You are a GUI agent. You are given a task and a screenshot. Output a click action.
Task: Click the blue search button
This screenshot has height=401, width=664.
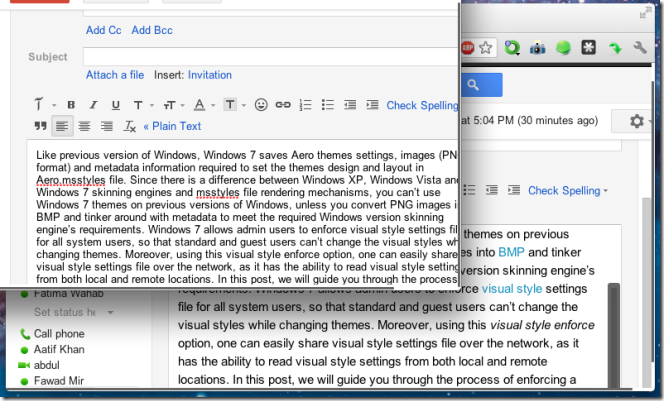pyautogui.click(x=481, y=85)
